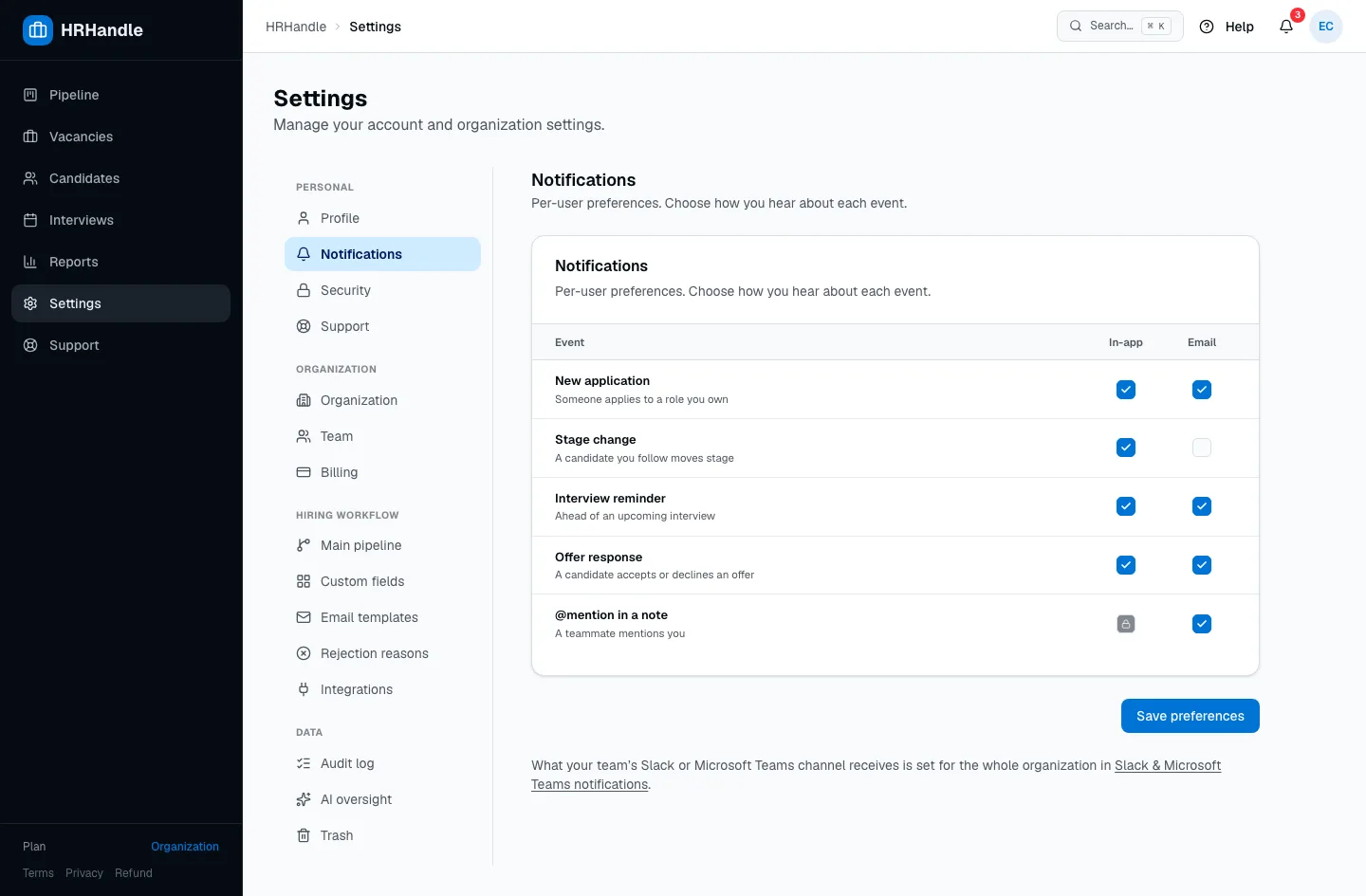Click the Save preferences button
Viewport: 1366px width, 896px height.
1191,716
